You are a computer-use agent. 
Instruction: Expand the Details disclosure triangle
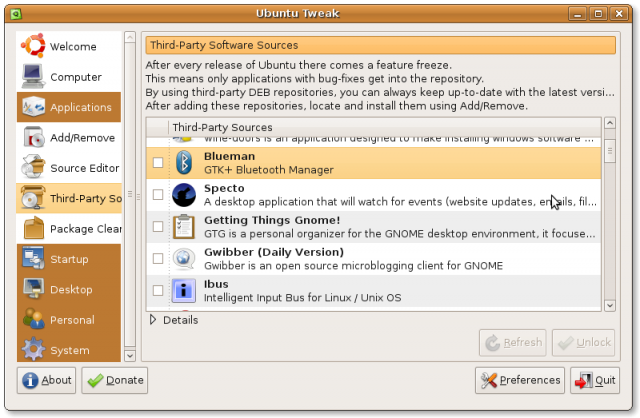click(x=153, y=320)
